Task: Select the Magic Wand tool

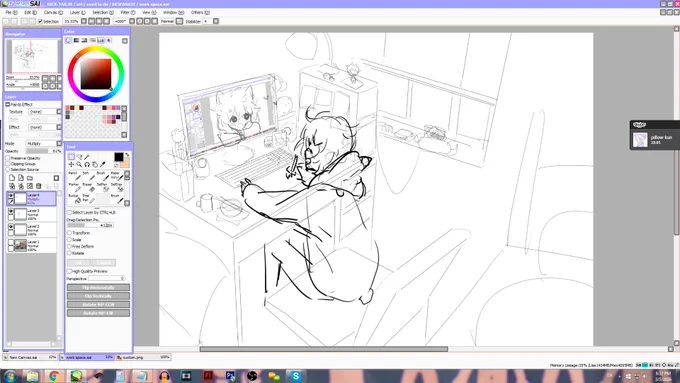Action: (x=87, y=157)
